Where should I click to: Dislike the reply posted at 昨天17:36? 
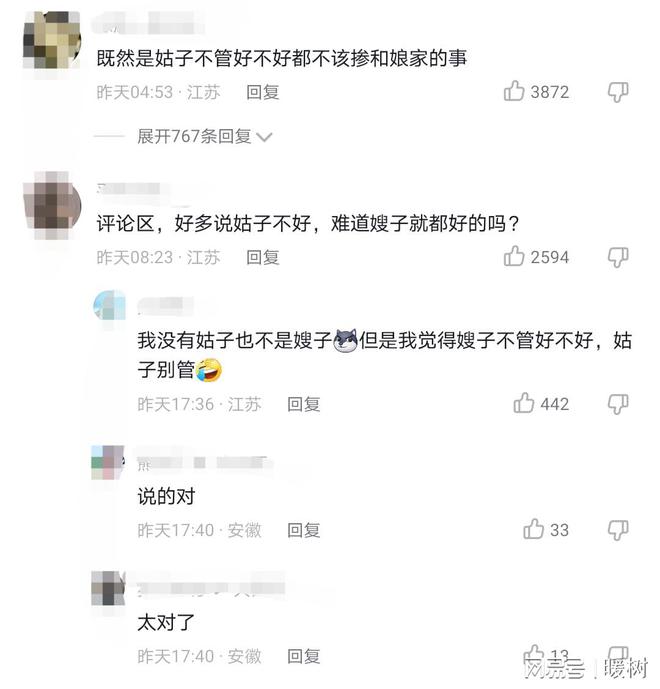618,404
